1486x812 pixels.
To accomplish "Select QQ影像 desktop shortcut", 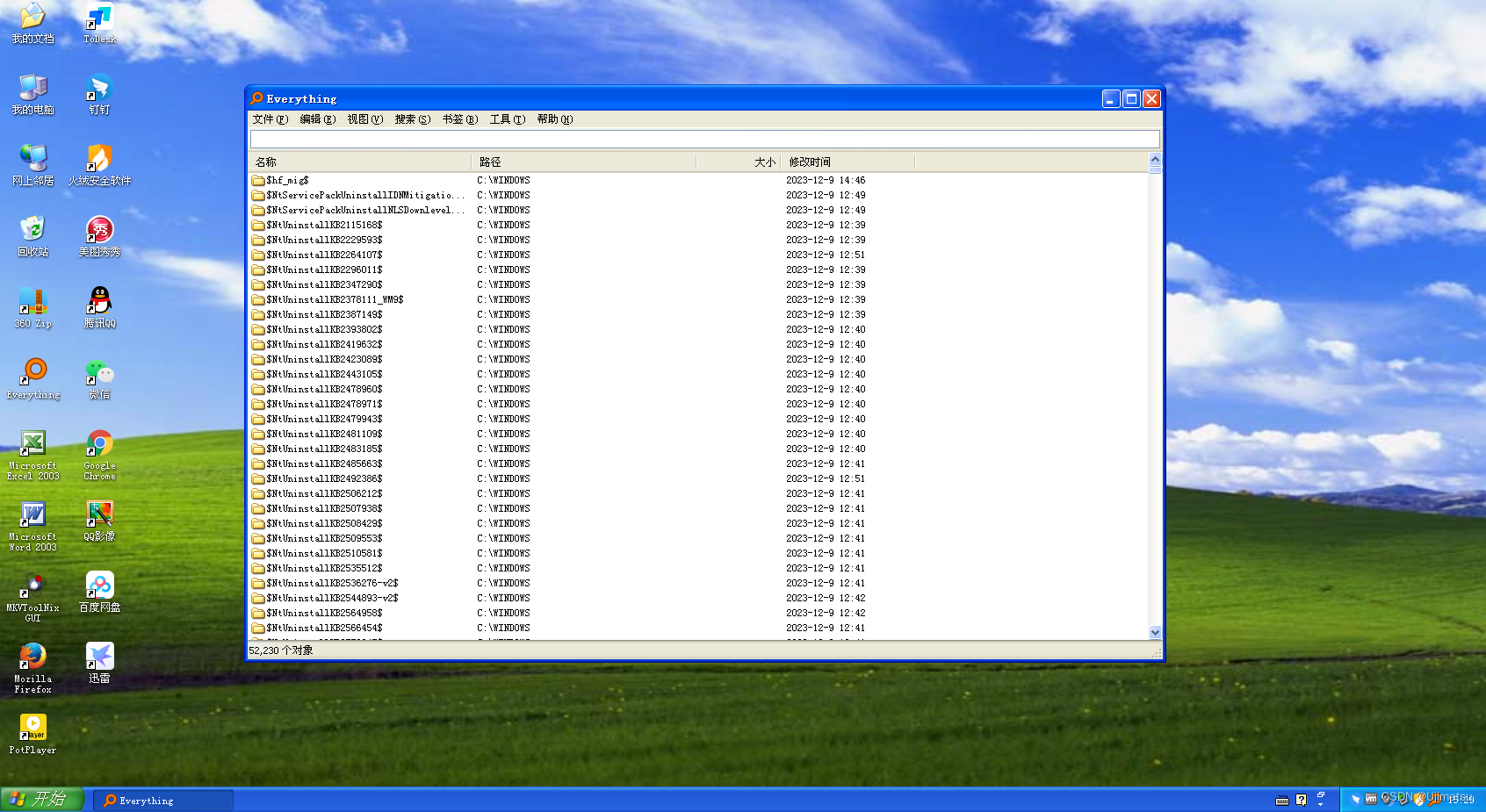I will [x=99, y=521].
